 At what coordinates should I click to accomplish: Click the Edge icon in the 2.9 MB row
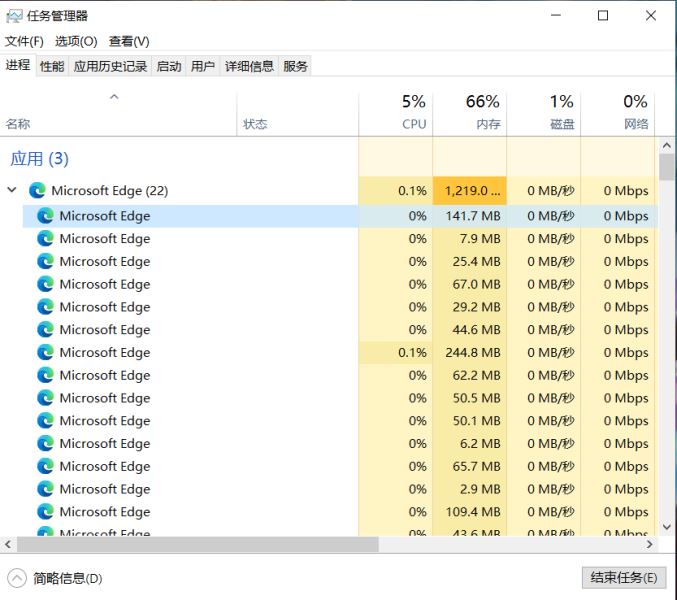pyautogui.click(x=45, y=489)
